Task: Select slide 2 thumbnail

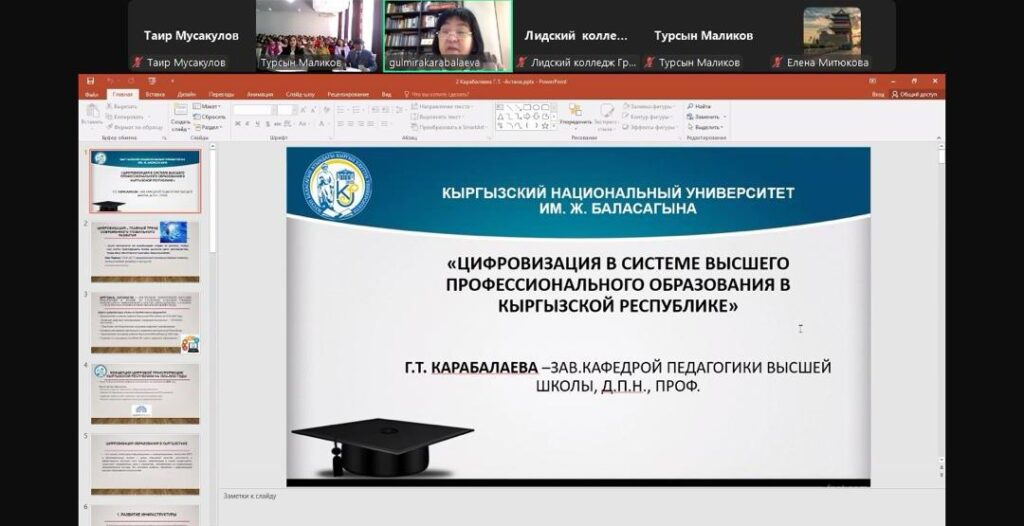Action: [146, 252]
